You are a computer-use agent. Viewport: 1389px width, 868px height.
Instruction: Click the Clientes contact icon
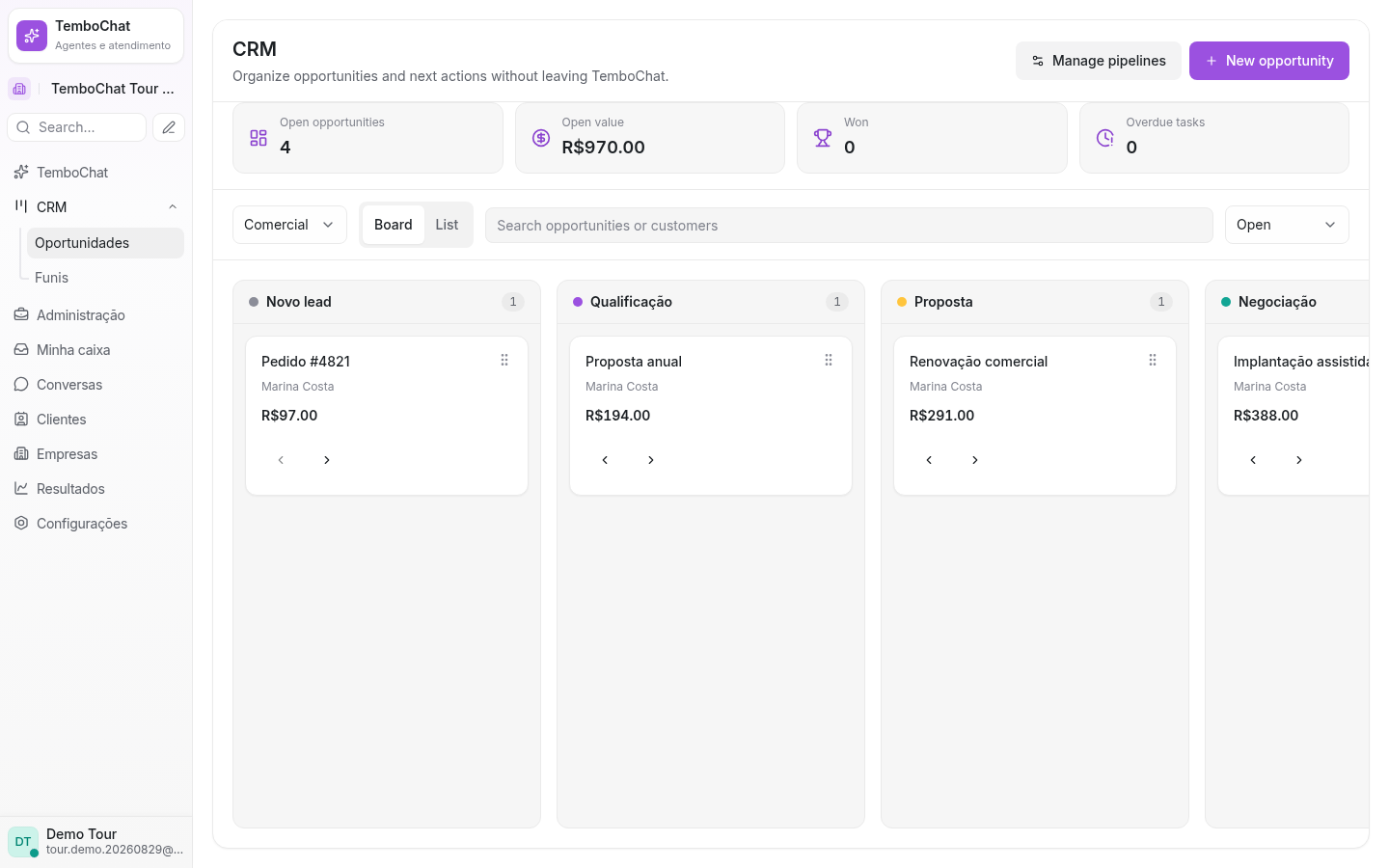(x=21, y=419)
